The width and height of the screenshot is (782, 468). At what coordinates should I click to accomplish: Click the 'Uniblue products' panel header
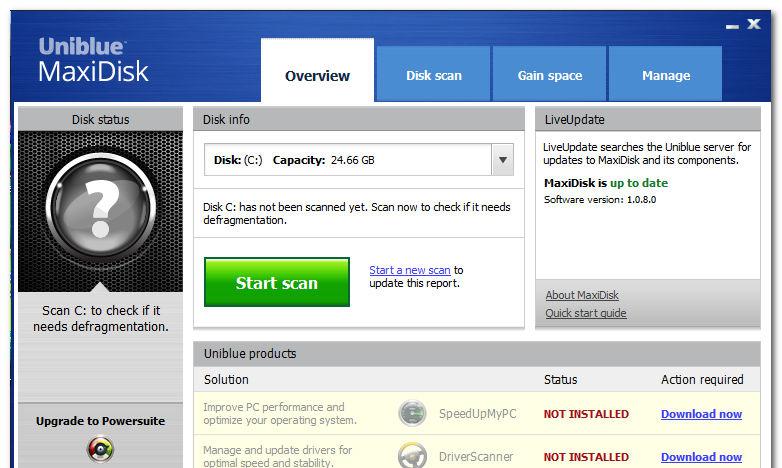[477, 353]
